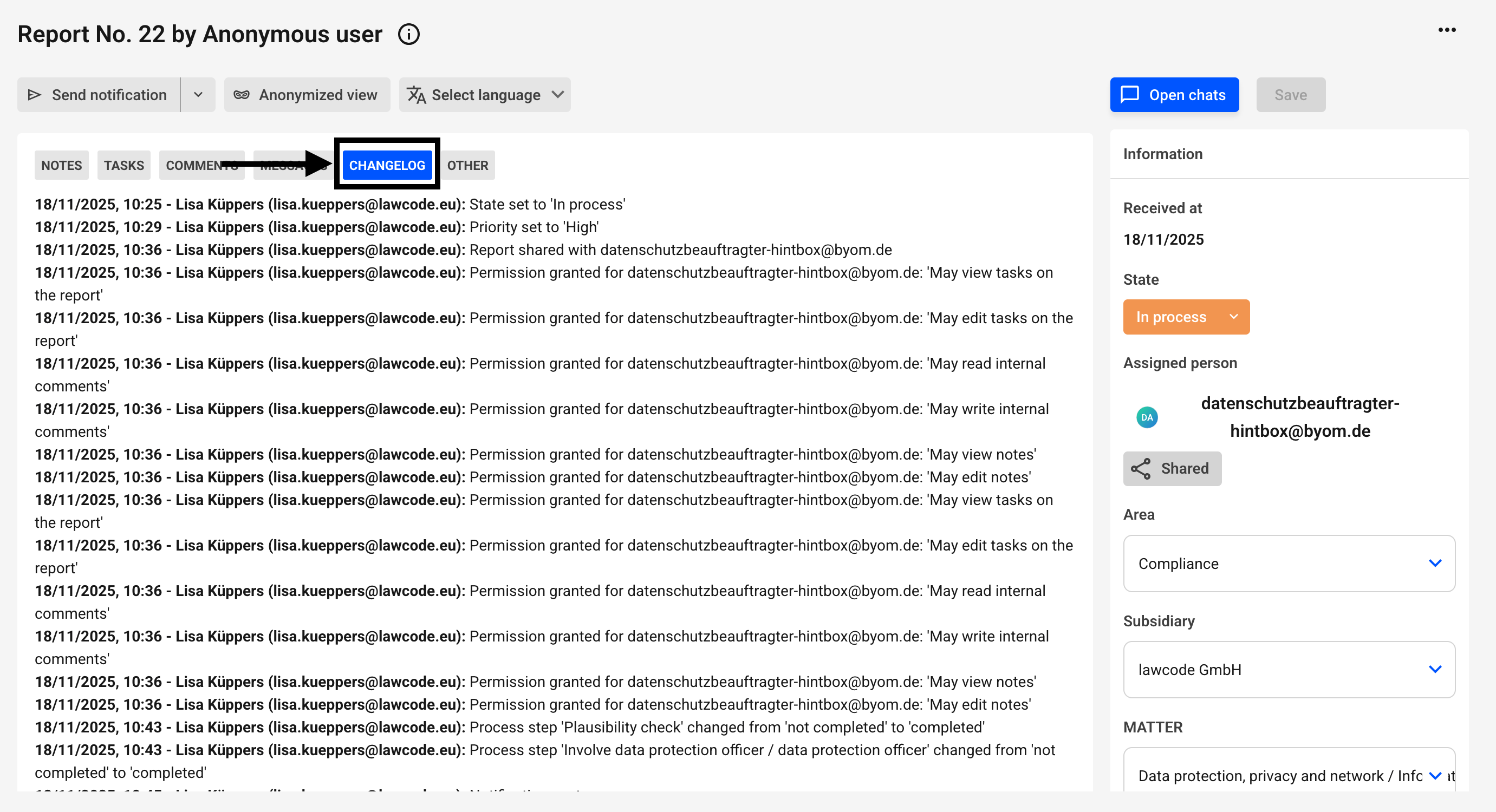
Task: Expand the Compliance area dropdown
Action: click(x=1434, y=563)
